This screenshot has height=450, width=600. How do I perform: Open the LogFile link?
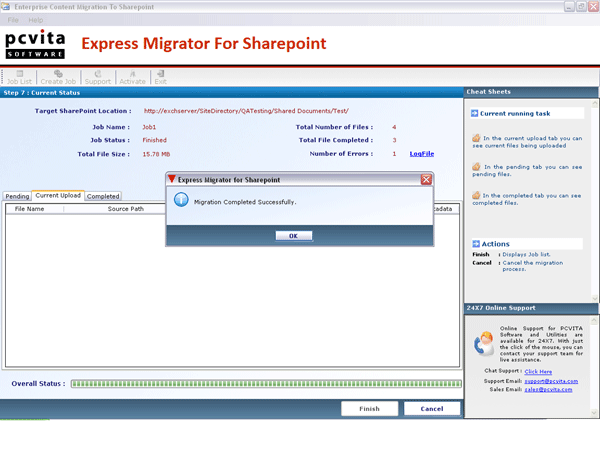click(421, 154)
